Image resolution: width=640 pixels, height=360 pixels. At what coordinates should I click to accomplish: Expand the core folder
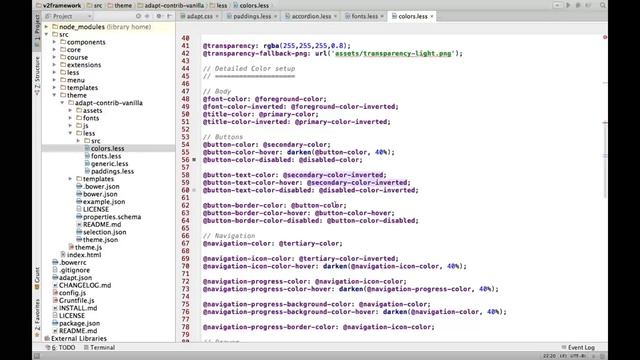tap(55, 50)
